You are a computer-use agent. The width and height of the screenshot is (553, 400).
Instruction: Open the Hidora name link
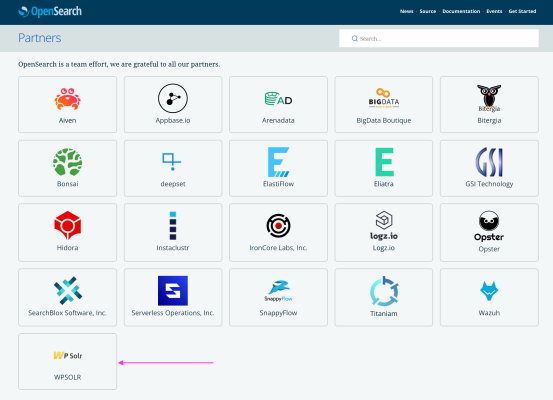tap(67, 248)
